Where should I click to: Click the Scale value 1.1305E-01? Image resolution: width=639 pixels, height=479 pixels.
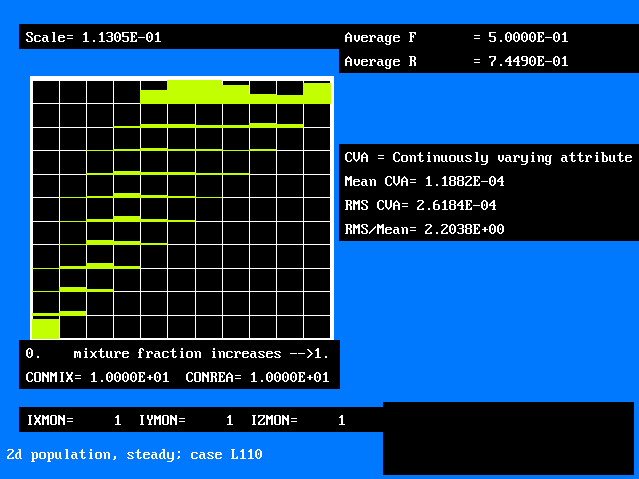[121, 37]
